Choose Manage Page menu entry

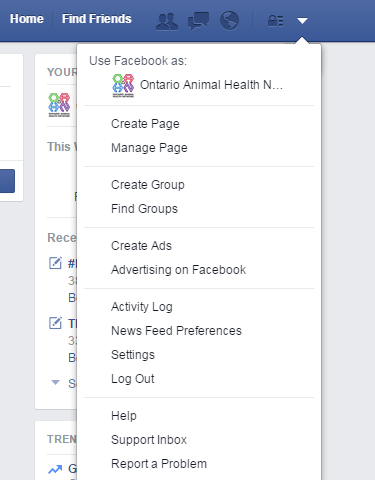point(149,148)
